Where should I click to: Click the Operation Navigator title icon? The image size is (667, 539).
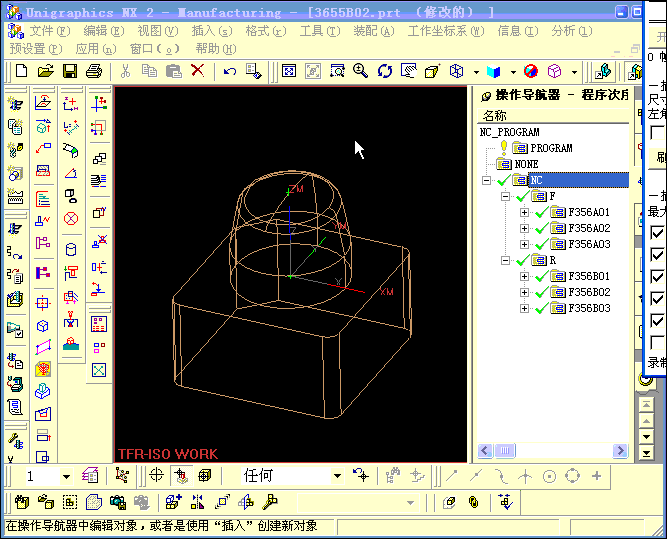pos(485,97)
